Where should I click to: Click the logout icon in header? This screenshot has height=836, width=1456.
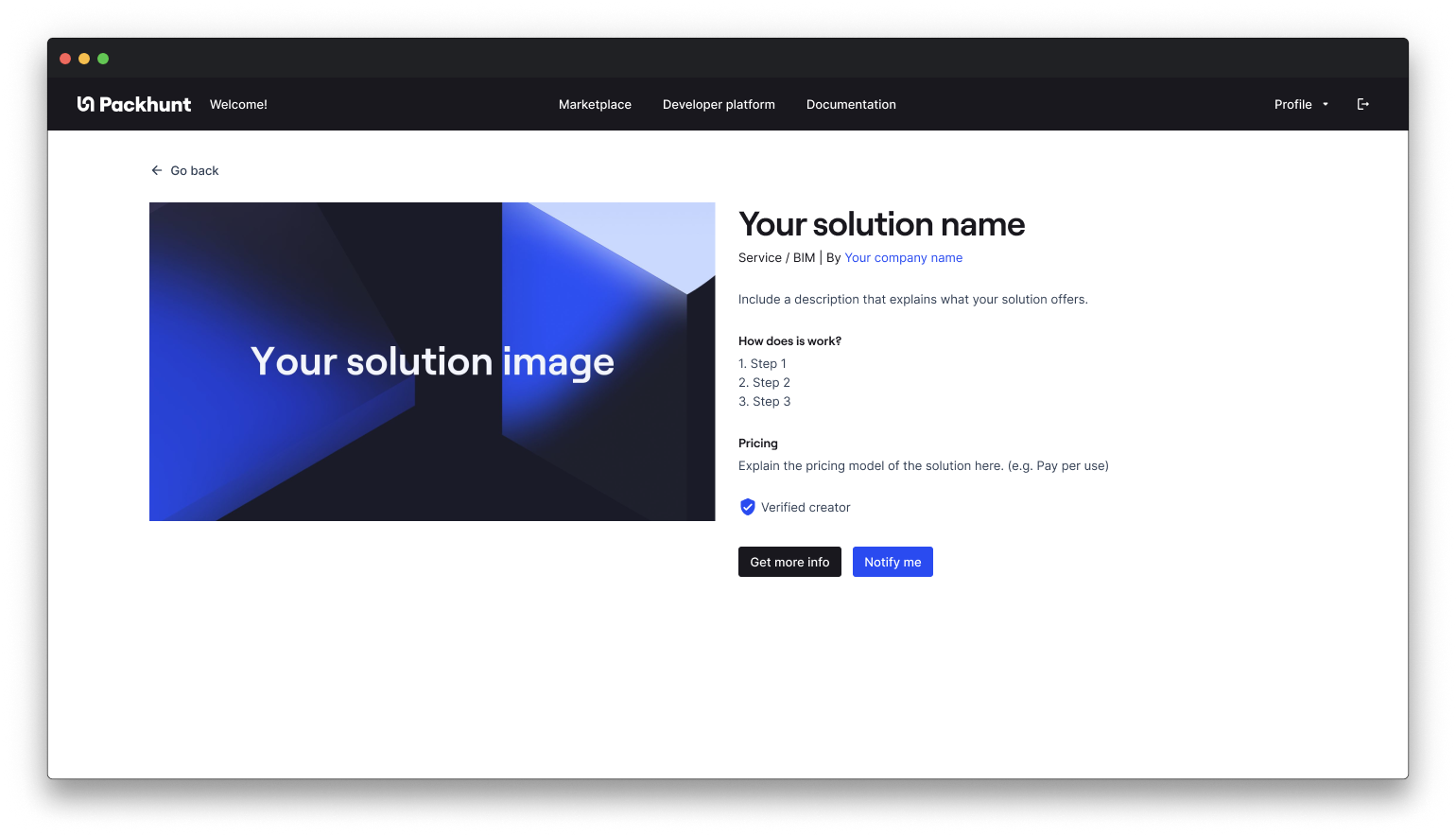pyautogui.click(x=1362, y=104)
